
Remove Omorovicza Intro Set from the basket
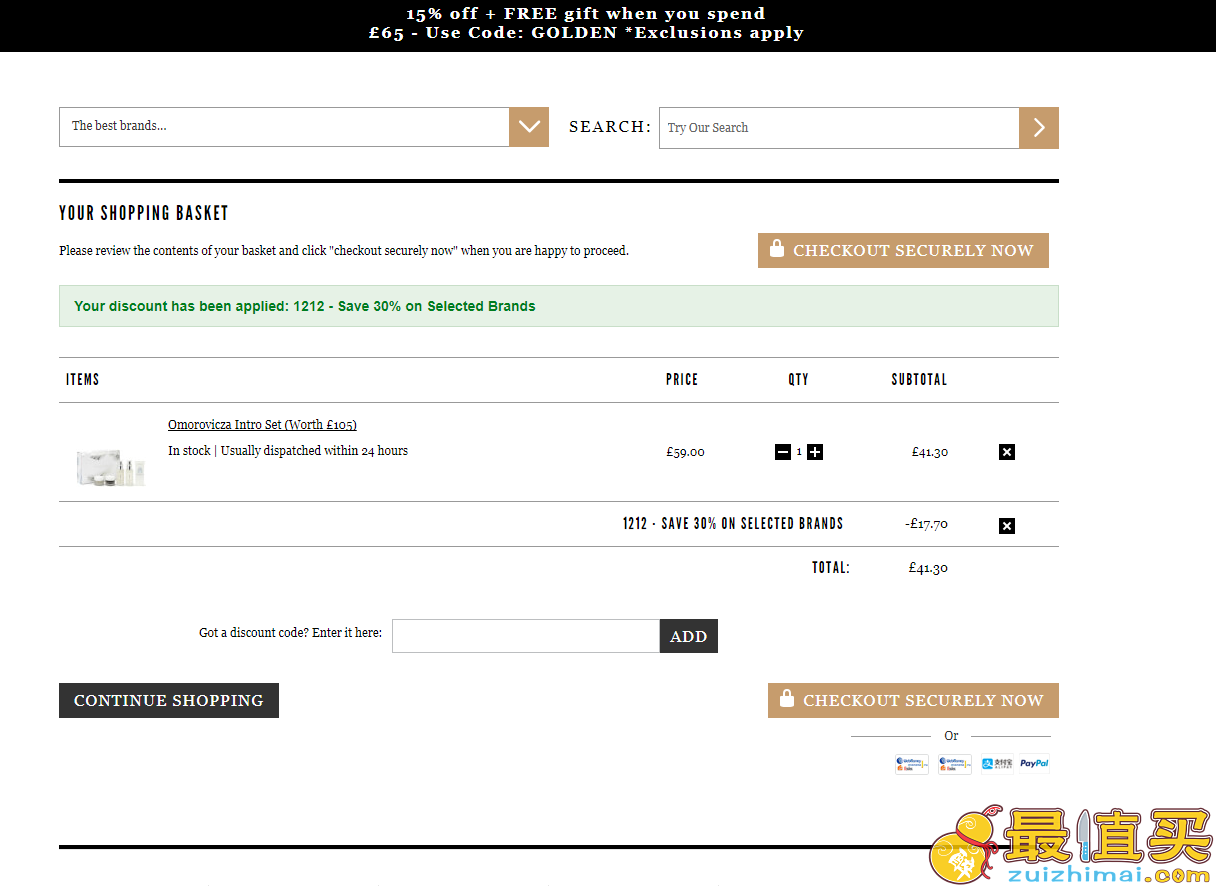(x=1007, y=452)
